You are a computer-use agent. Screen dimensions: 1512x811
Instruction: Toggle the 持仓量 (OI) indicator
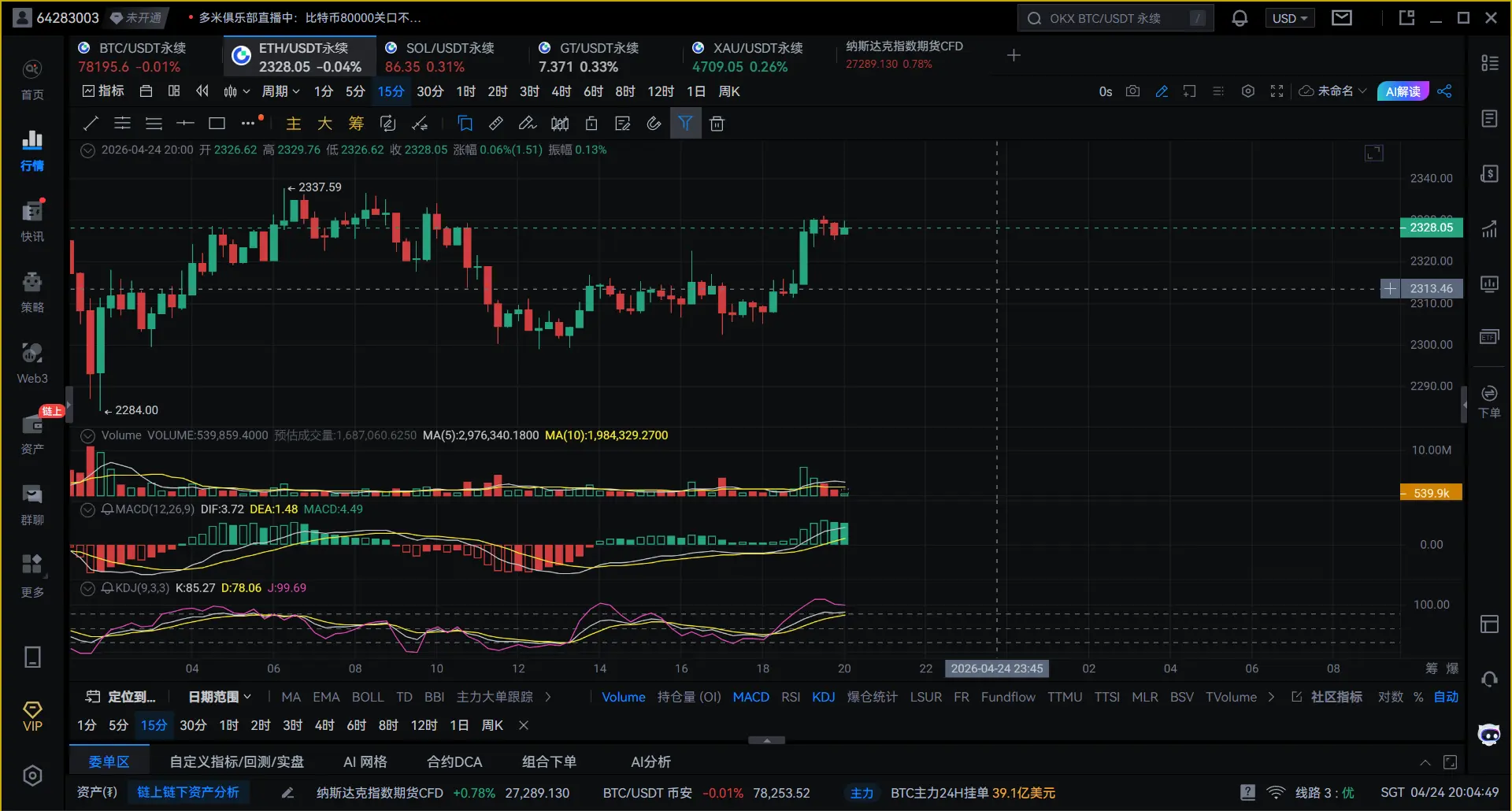click(689, 697)
